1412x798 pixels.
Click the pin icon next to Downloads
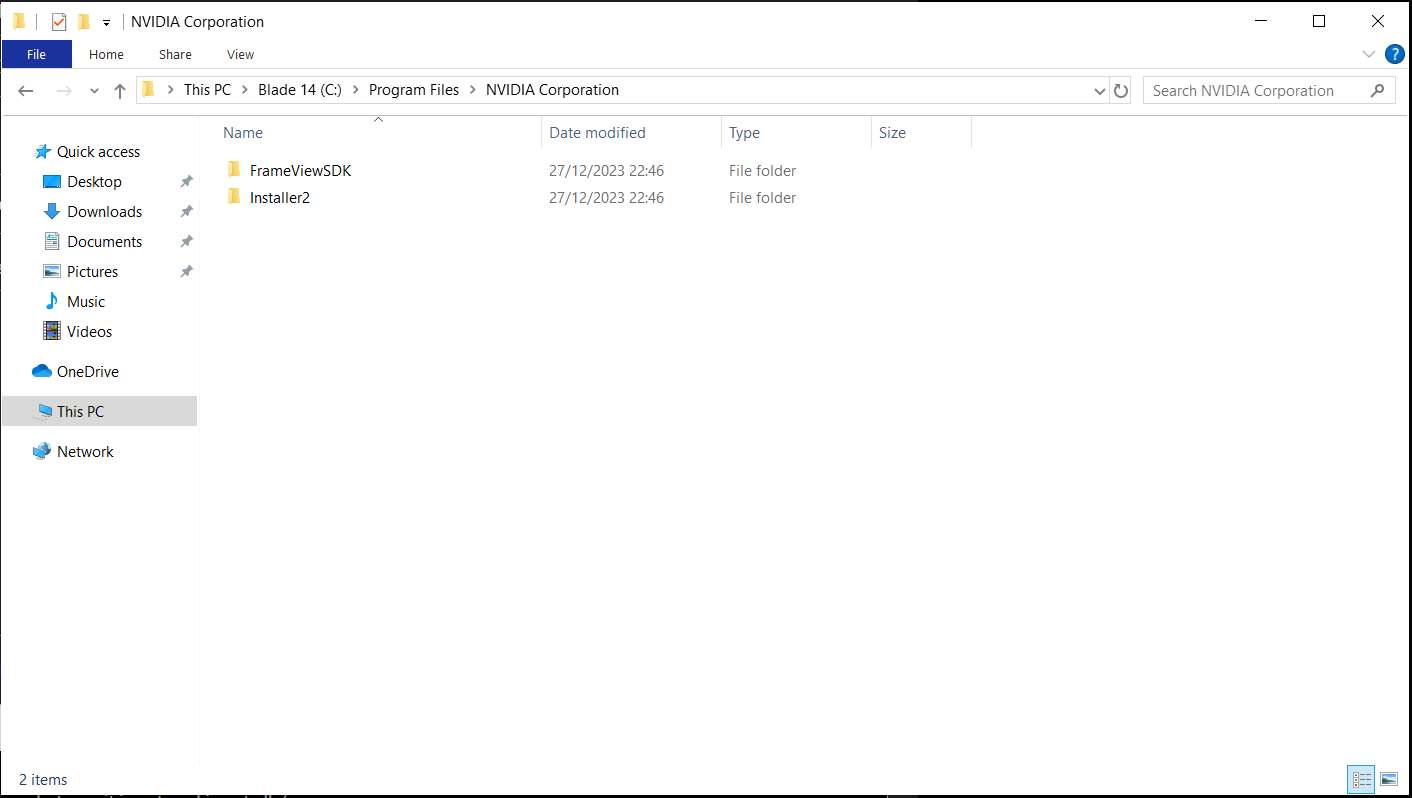tap(186, 212)
